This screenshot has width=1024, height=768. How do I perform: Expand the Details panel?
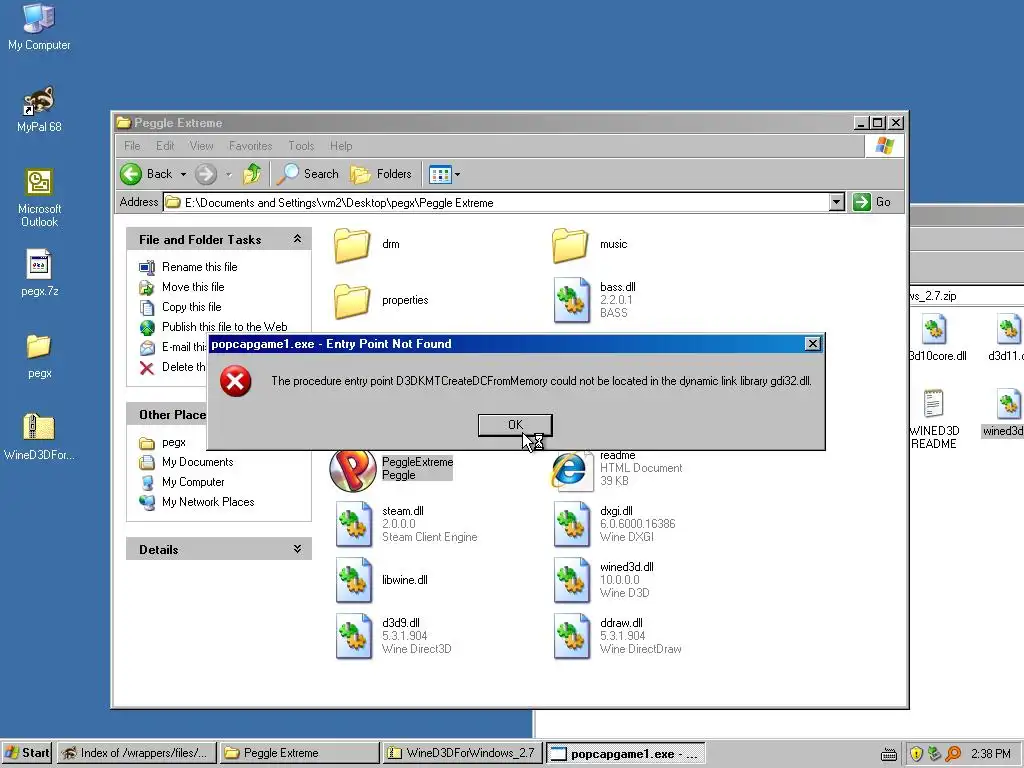click(x=297, y=549)
